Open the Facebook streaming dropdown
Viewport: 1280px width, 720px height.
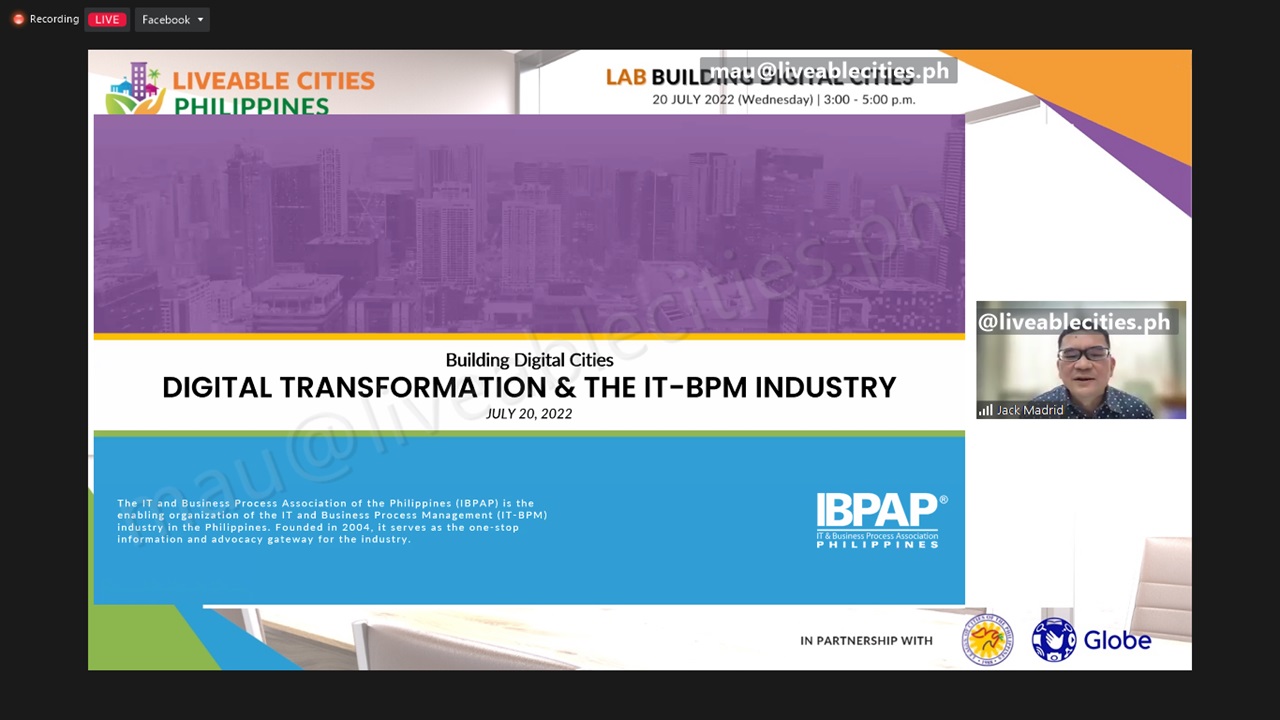(x=172, y=19)
